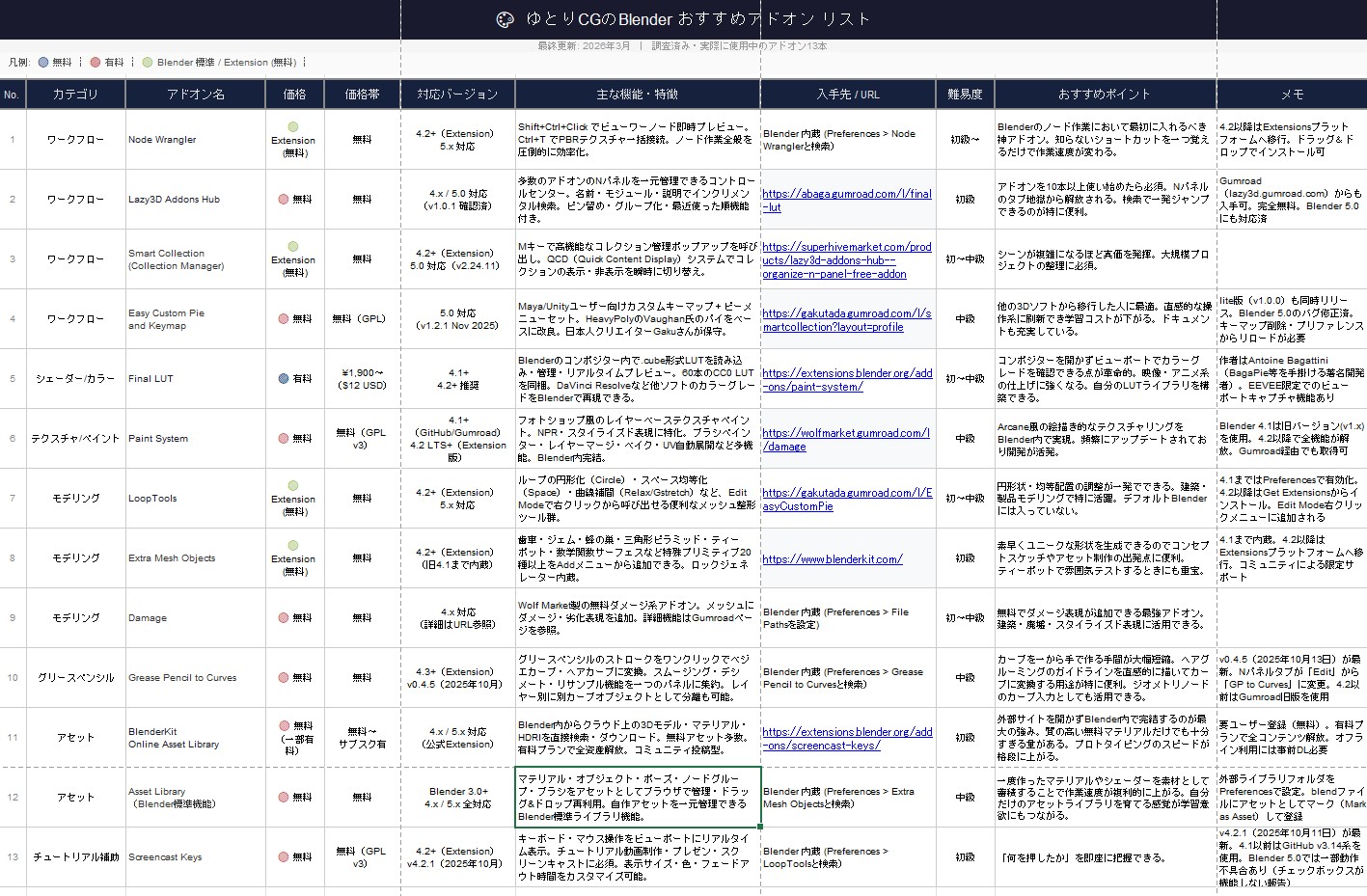Click the red dot in the legend row

point(96,62)
